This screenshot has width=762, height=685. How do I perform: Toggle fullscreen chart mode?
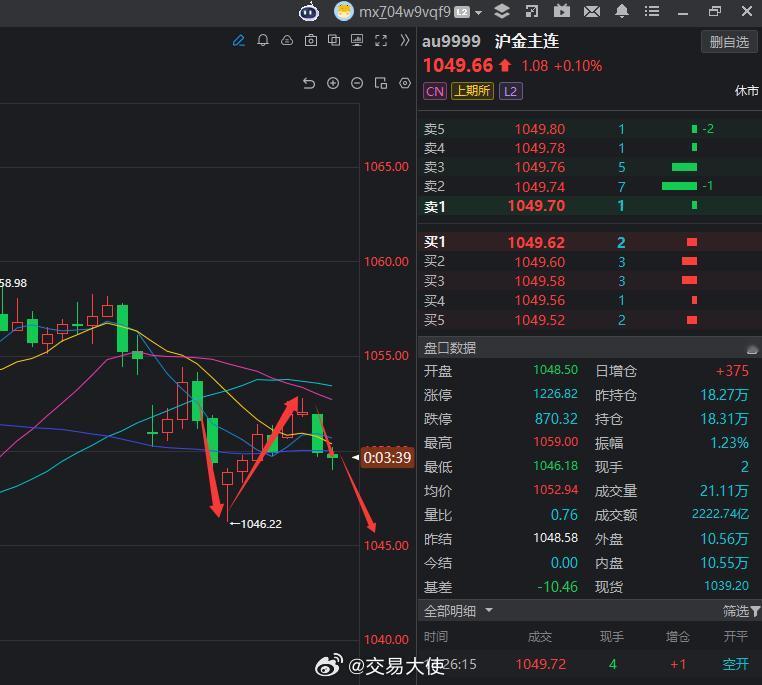click(381, 40)
